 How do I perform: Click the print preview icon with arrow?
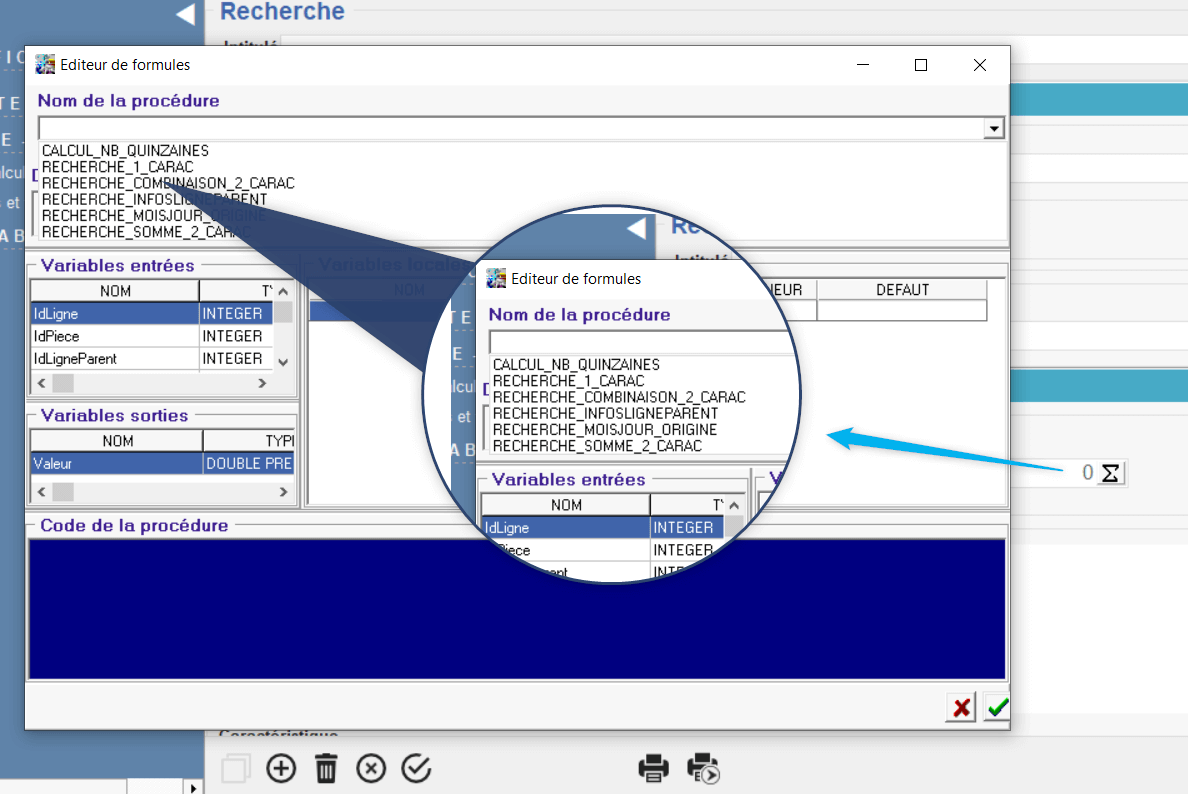[703, 768]
